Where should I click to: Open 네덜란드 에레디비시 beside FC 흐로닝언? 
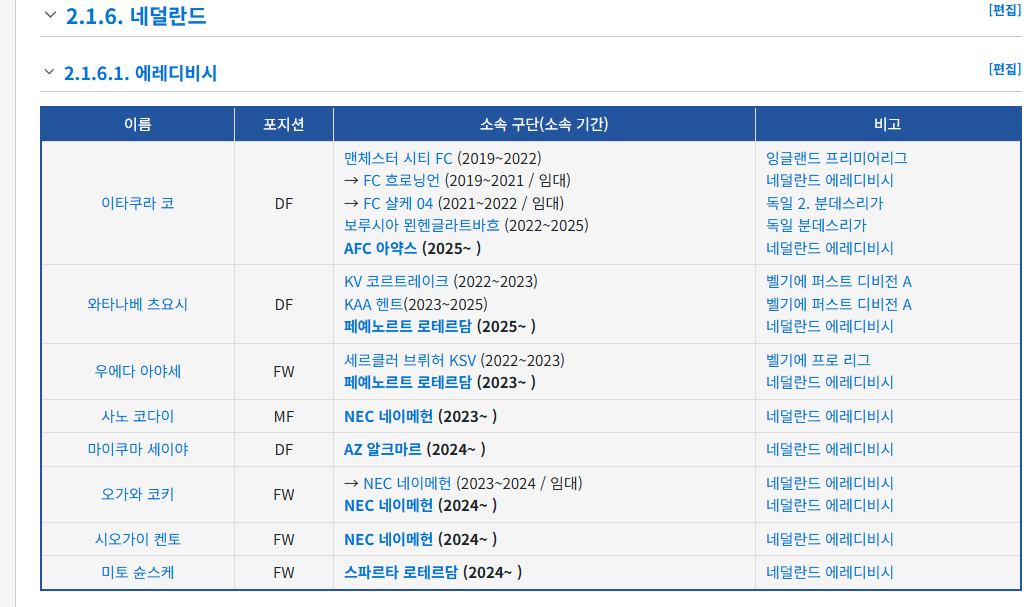click(x=830, y=181)
